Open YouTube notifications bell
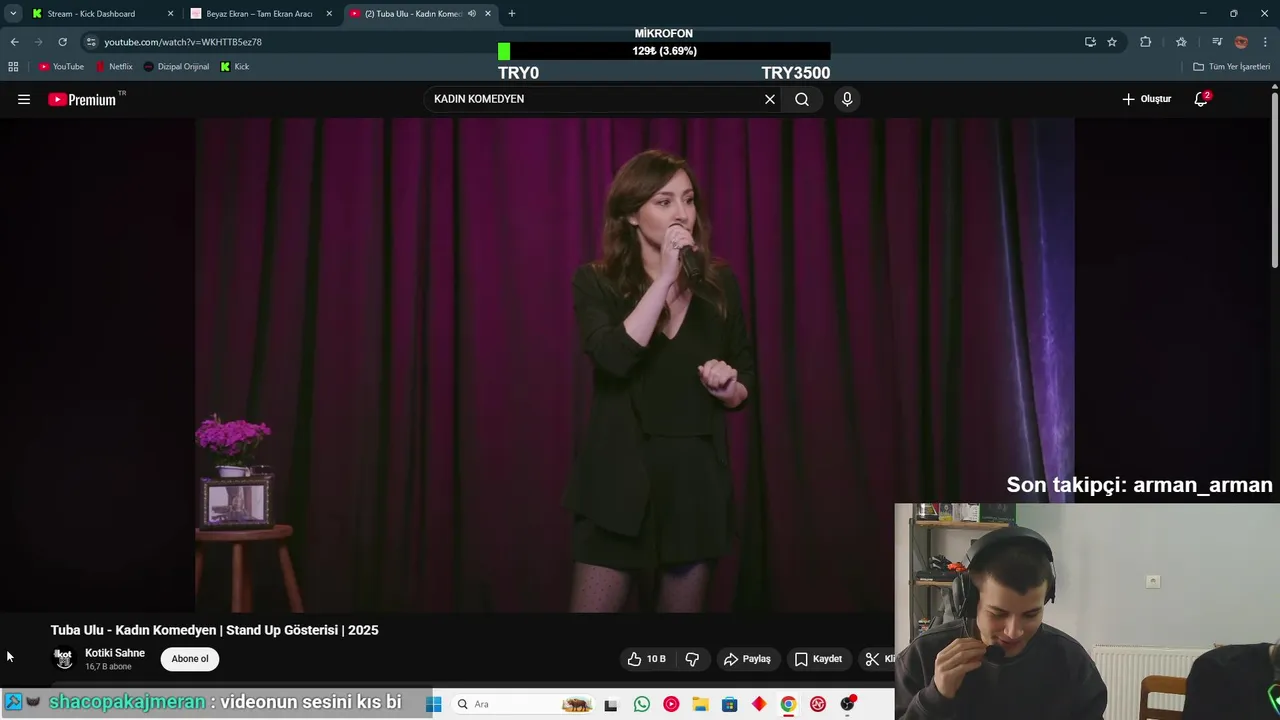 click(1201, 99)
